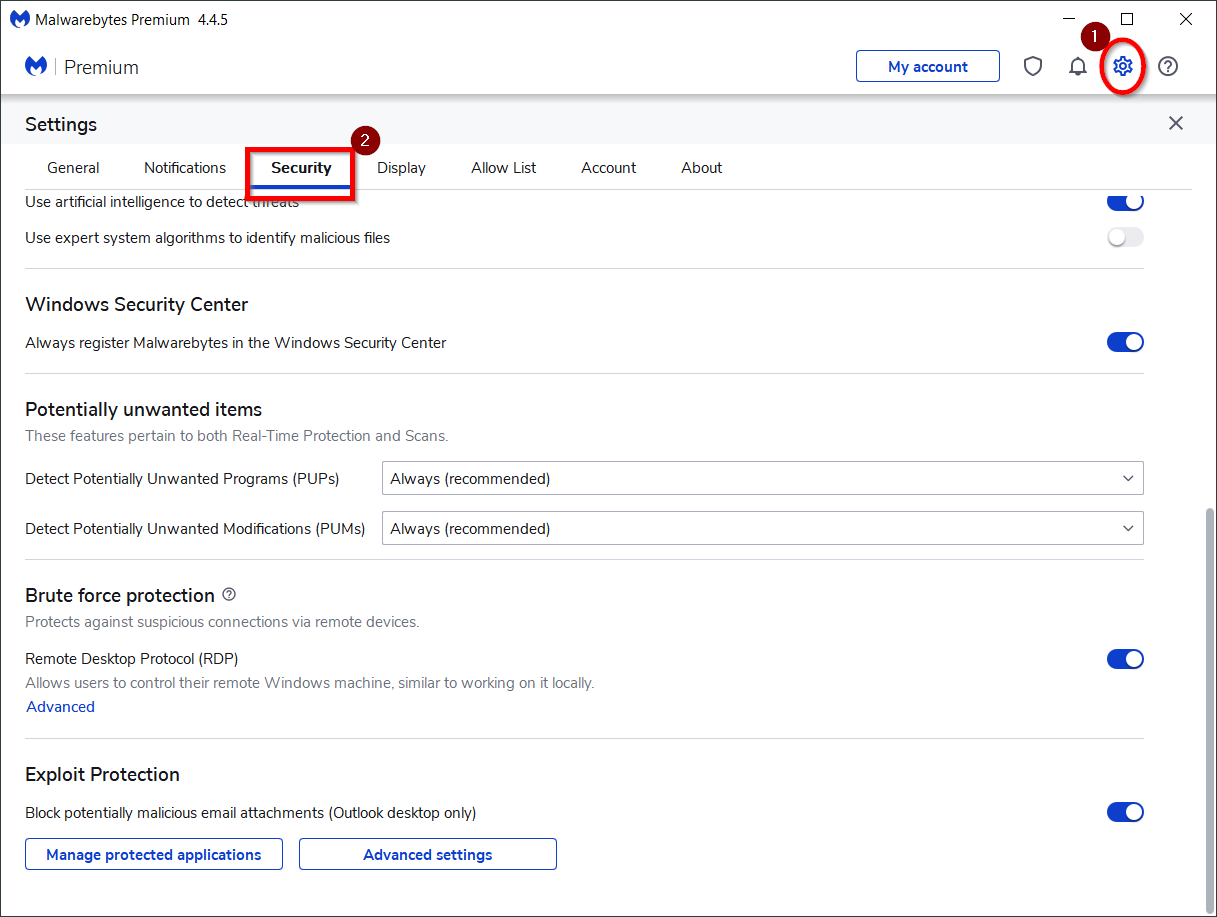Open notifications bell icon

1078,66
